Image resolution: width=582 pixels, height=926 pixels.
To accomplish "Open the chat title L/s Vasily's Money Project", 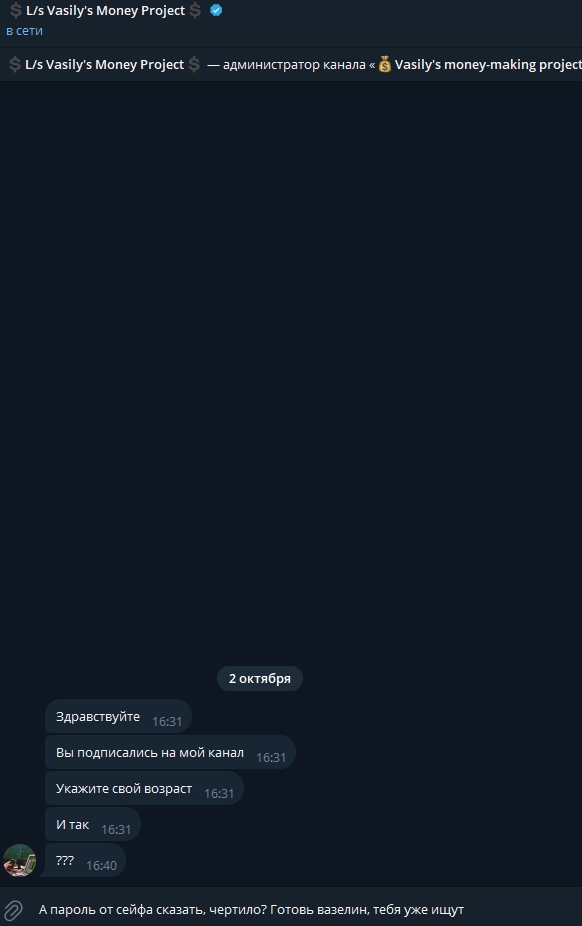I will (106, 11).
